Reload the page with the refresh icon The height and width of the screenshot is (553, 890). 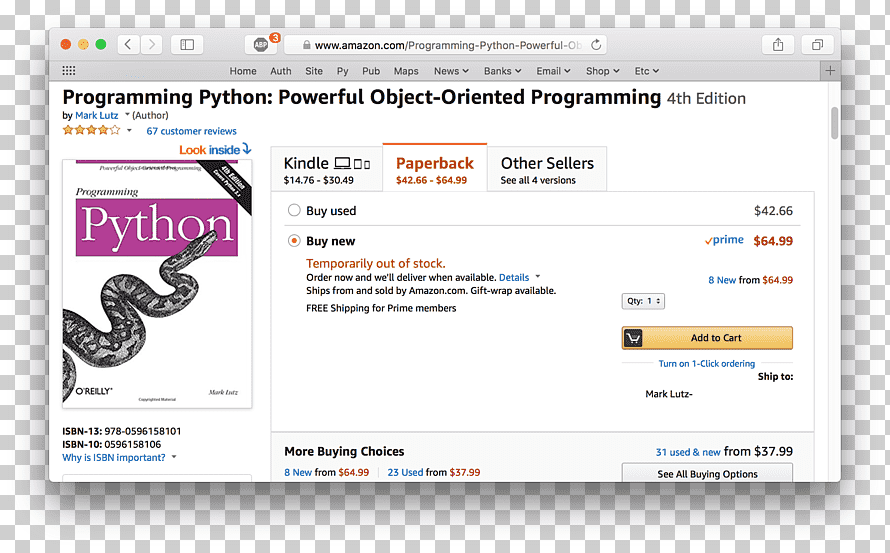coord(596,45)
